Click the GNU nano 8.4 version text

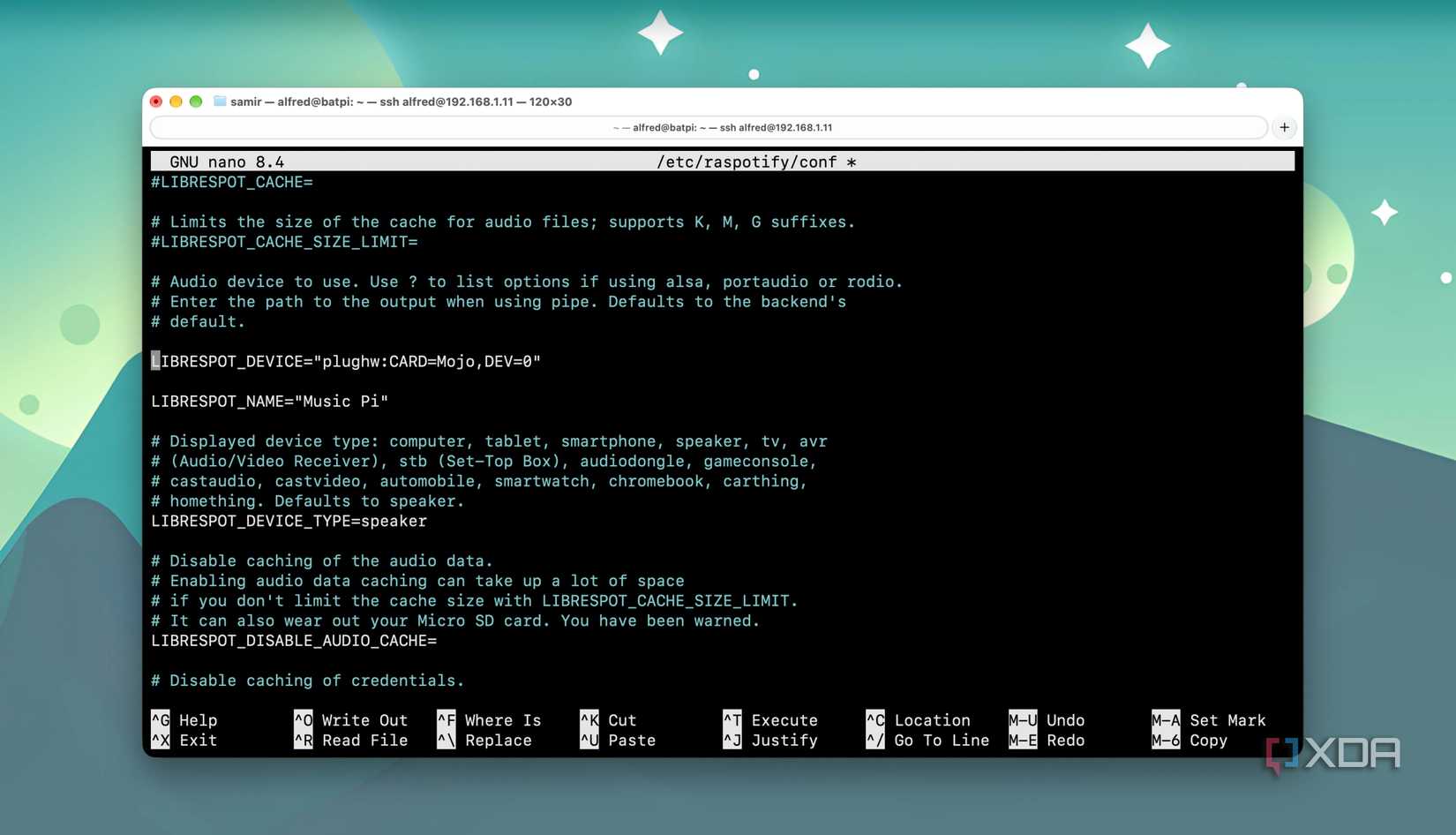click(x=227, y=162)
